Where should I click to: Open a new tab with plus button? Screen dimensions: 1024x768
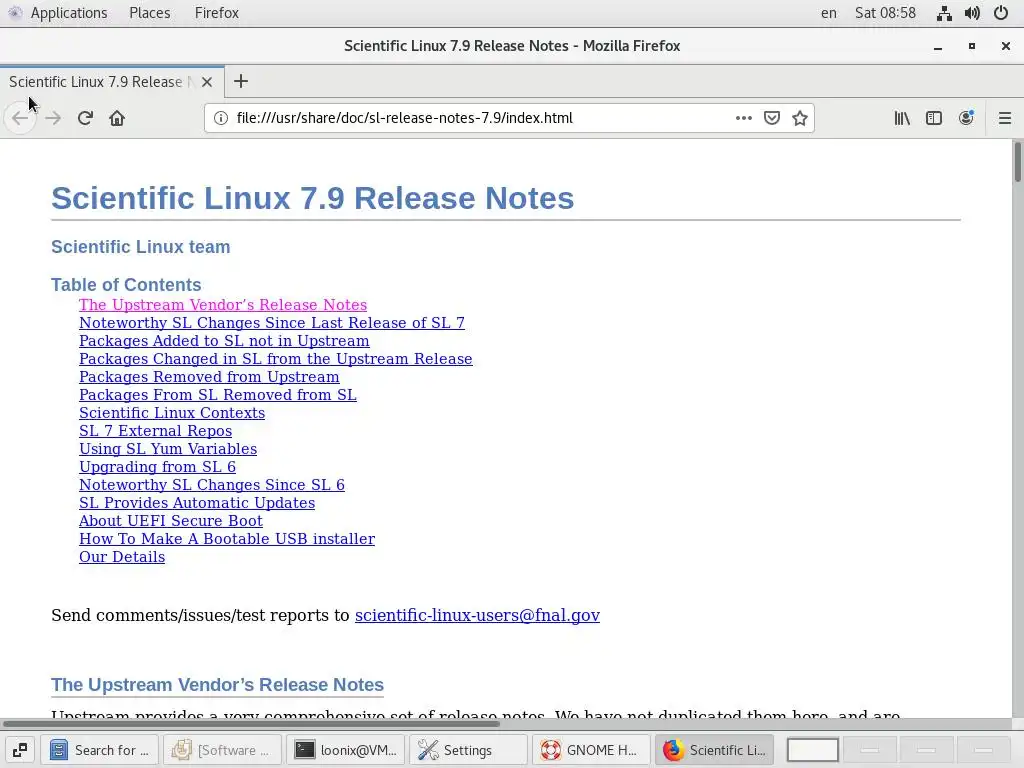(x=241, y=81)
